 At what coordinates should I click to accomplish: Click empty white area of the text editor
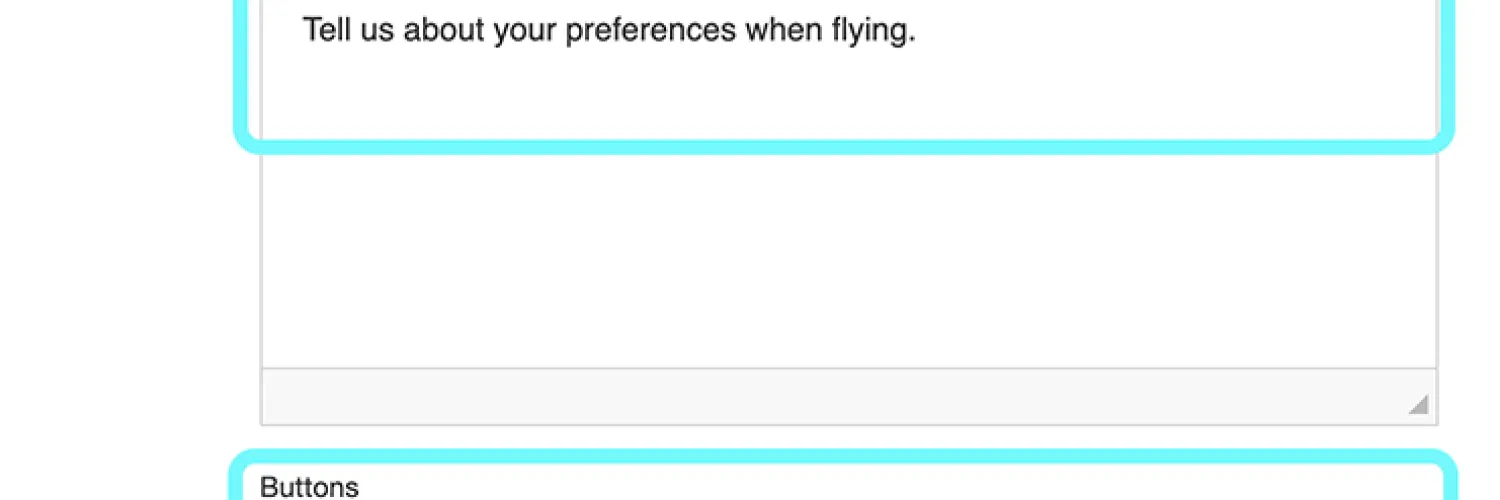[x=848, y=260]
